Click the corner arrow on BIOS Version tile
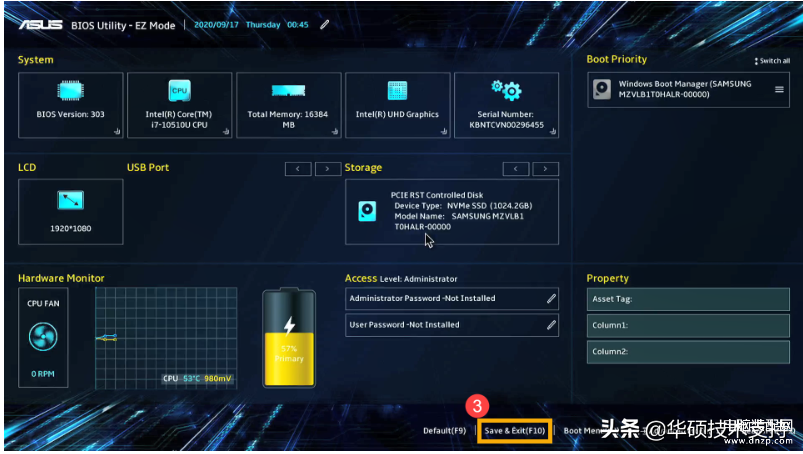The height and width of the screenshot is (454, 803). click(117, 132)
